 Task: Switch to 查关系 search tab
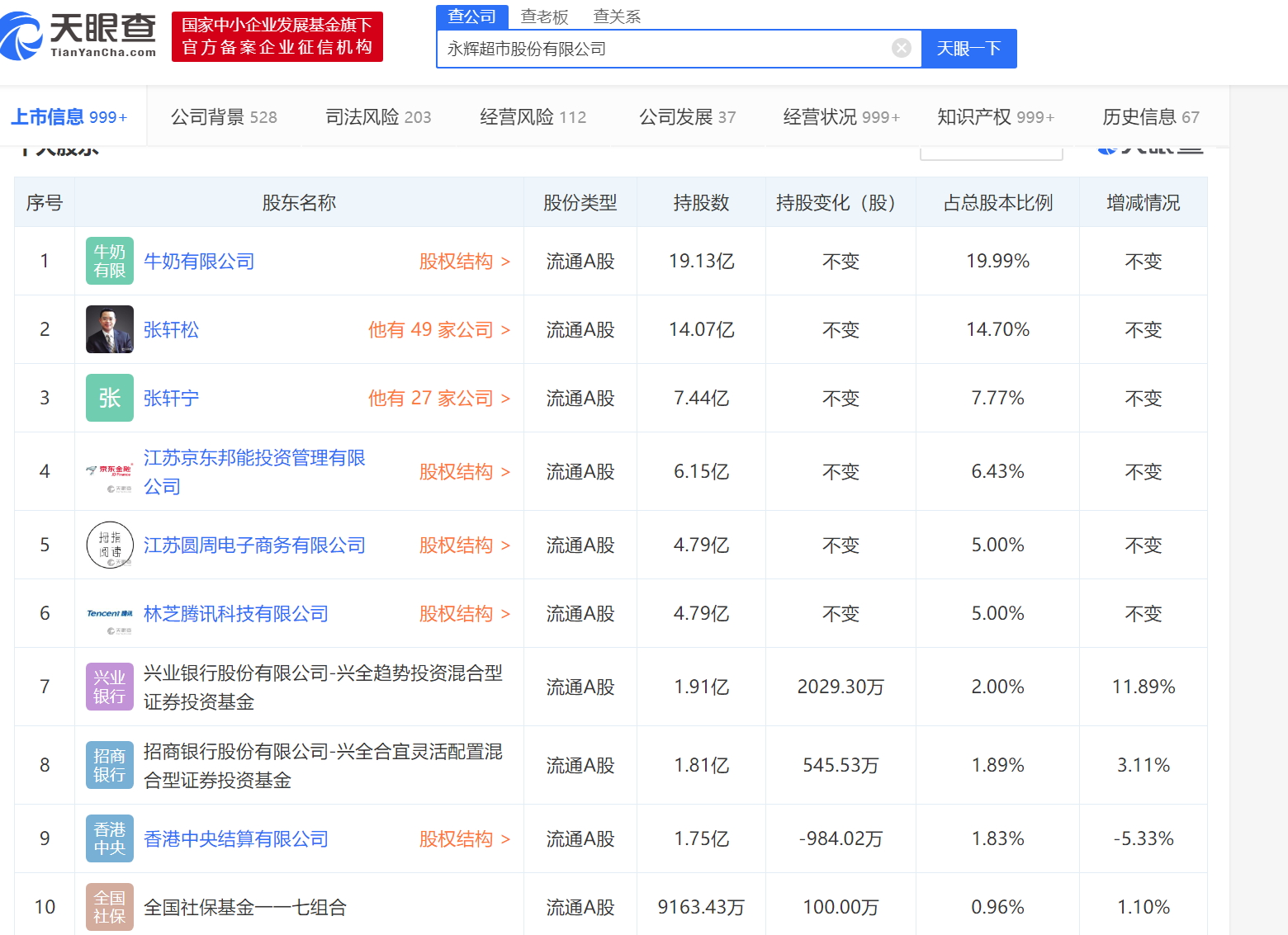tap(617, 17)
